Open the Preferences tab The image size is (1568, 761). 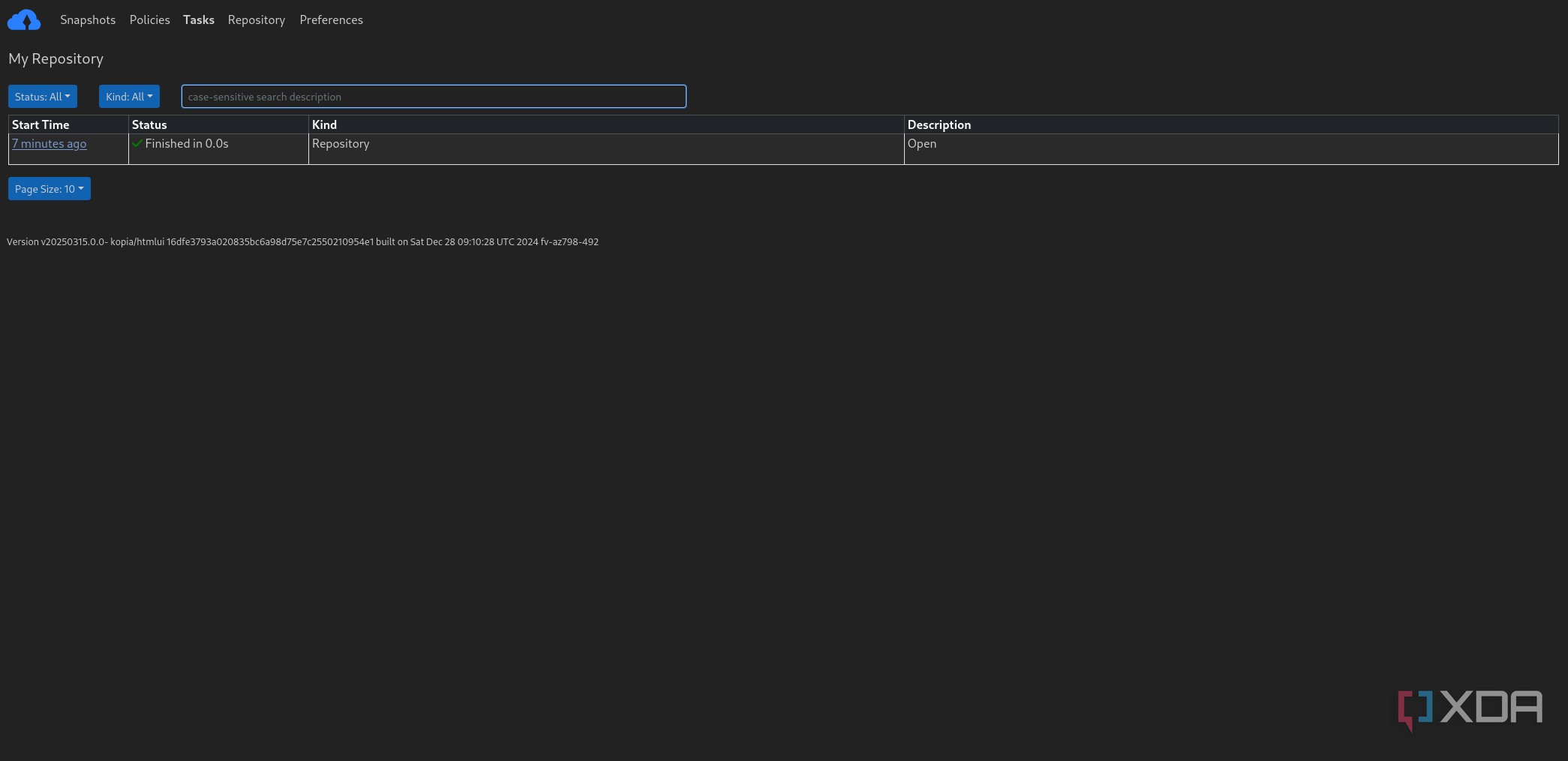(331, 20)
